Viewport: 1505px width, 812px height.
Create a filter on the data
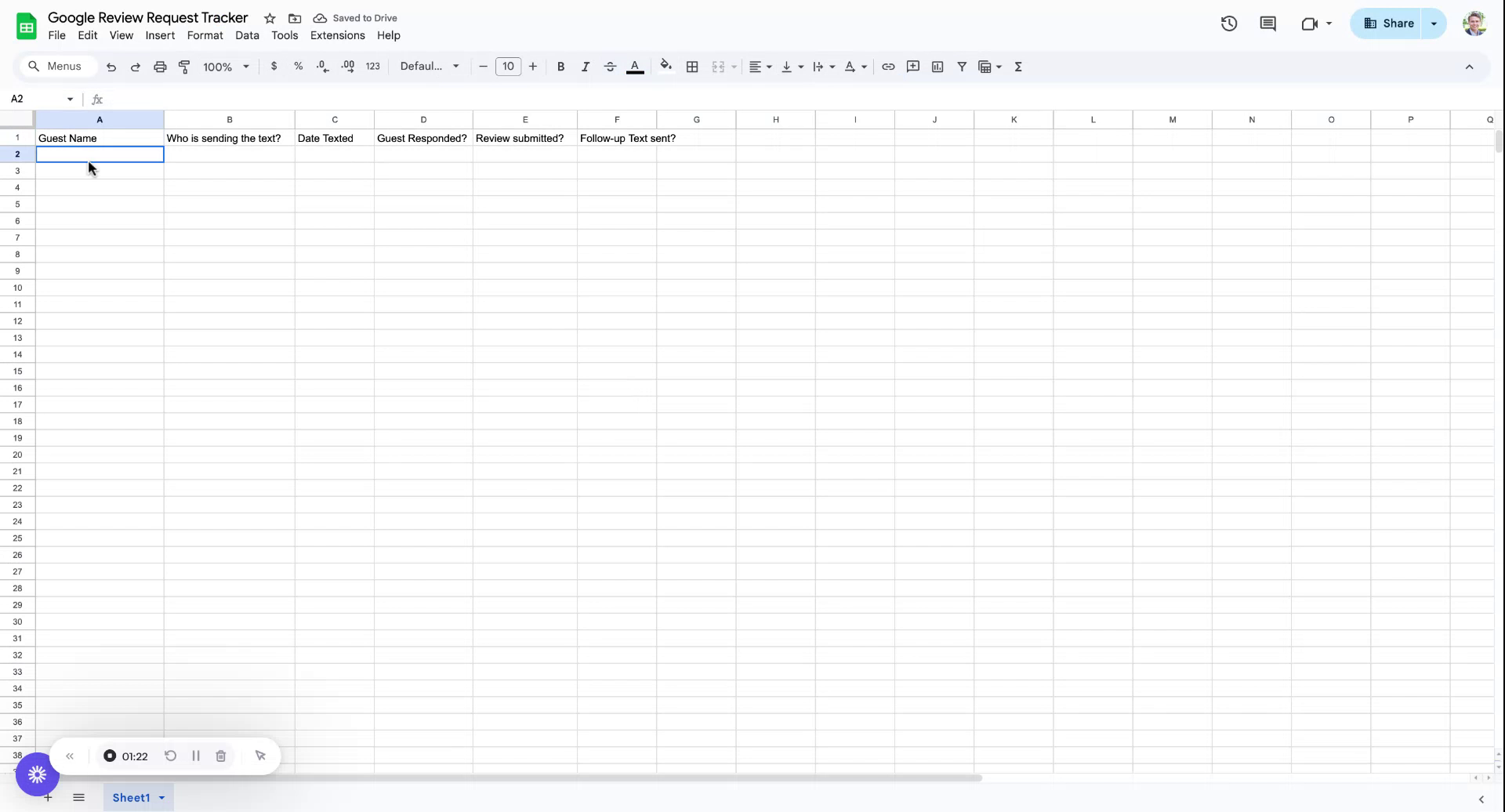click(x=962, y=67)
